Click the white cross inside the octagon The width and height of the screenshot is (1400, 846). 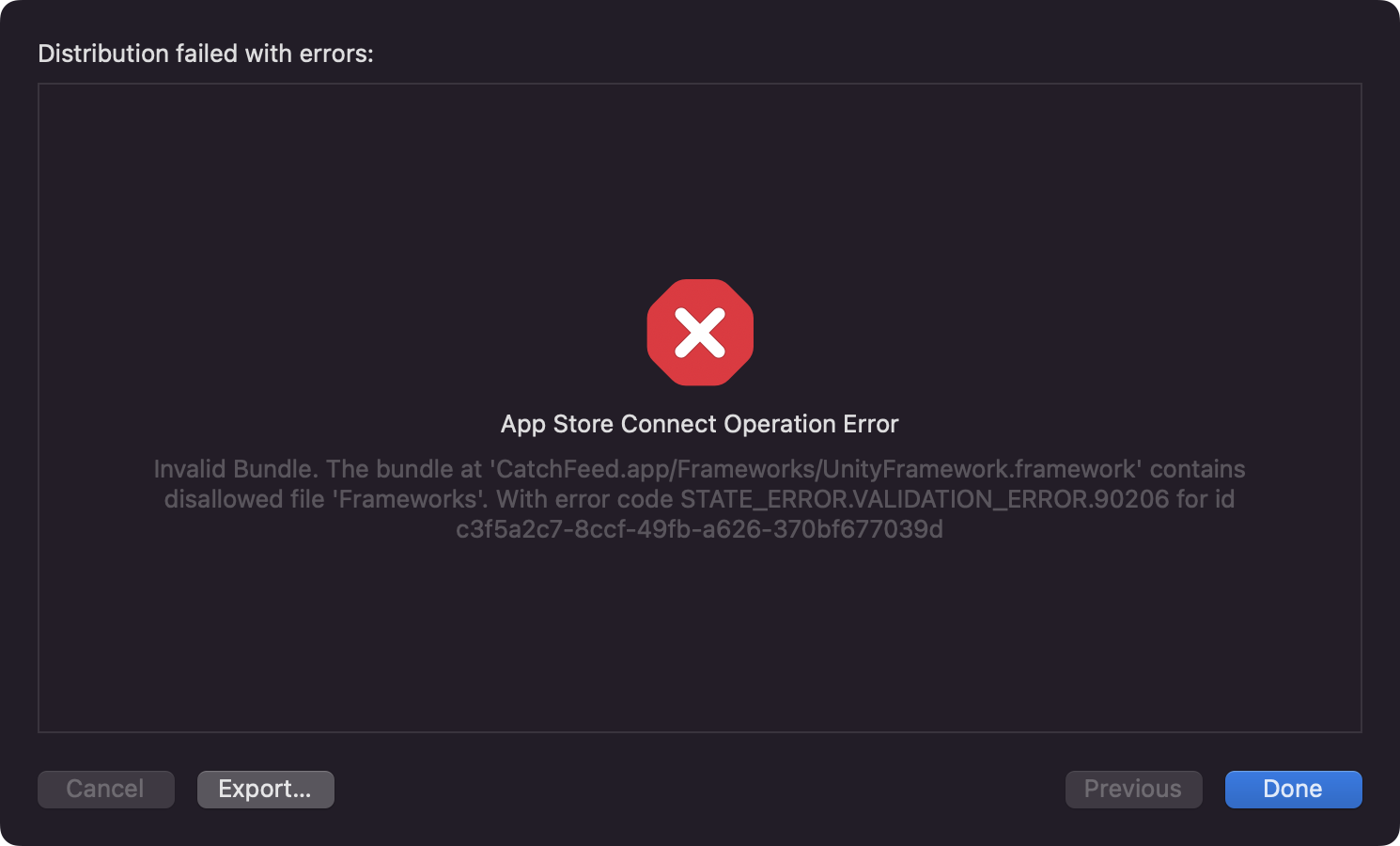[700, 333]
